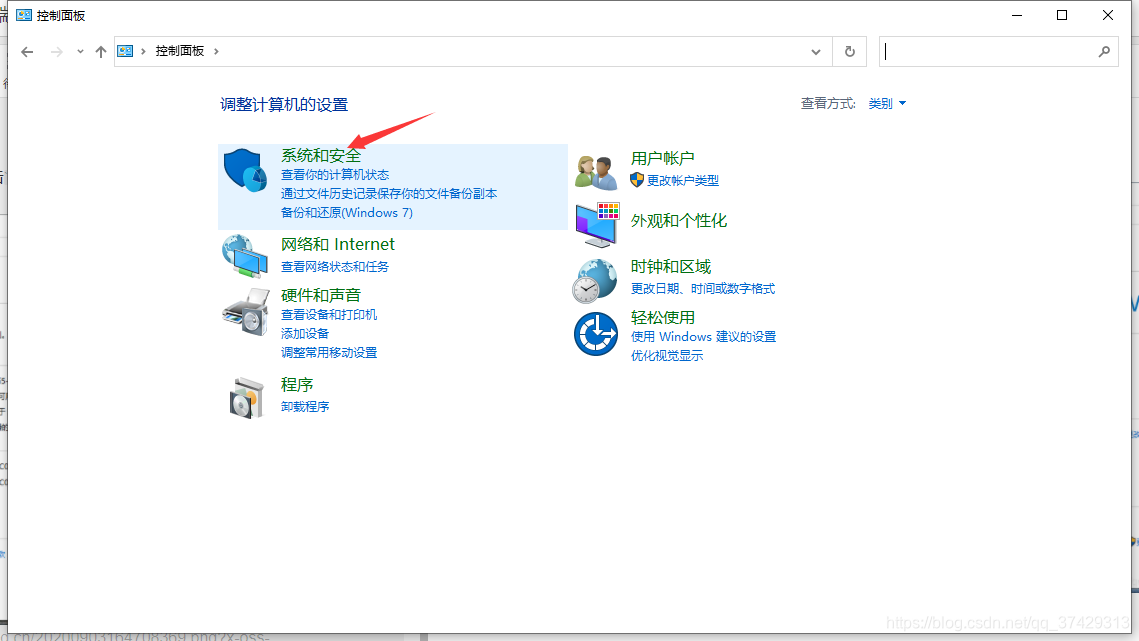The width and height of the screenshot is (1139, 641).
Task: Open the Clock and Region globe icon
Action: pos(595,281)
